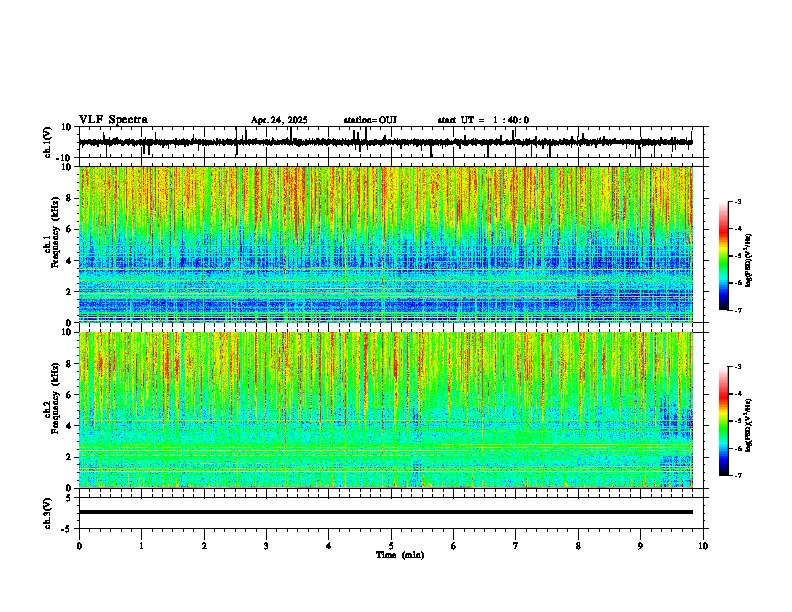792x612 pixels.
Task: Click the ch.1 "Frequency (kHz)" axis label
Action: click(55, 232)
